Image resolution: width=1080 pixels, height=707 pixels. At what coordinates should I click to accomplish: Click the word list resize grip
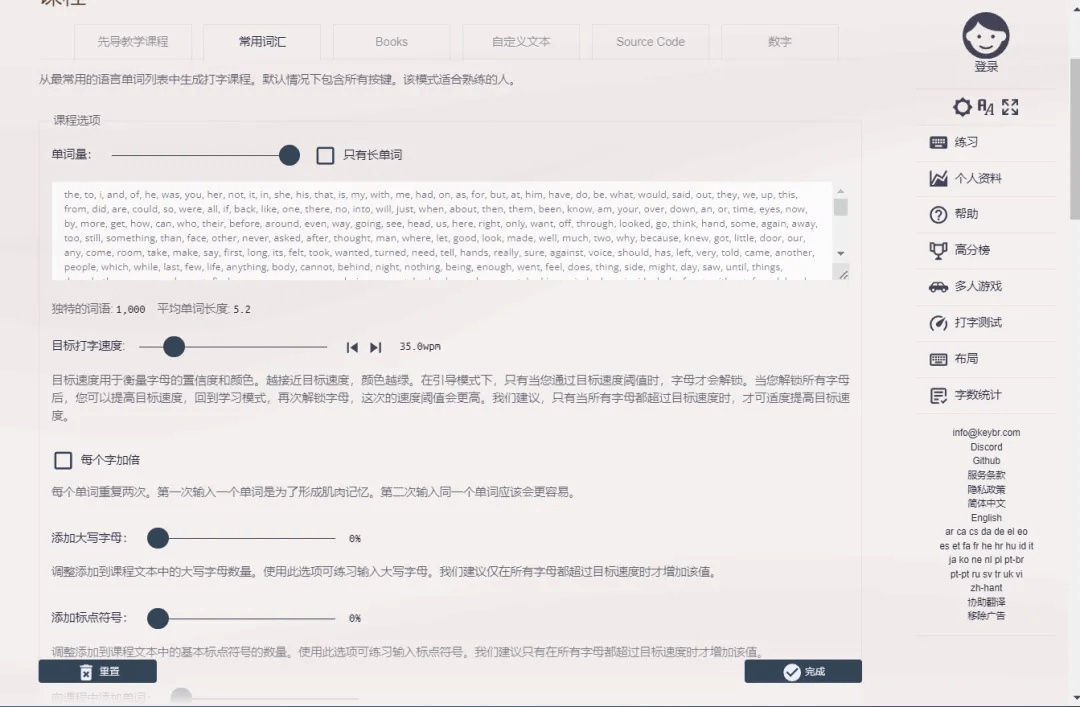tap(842, 274)
